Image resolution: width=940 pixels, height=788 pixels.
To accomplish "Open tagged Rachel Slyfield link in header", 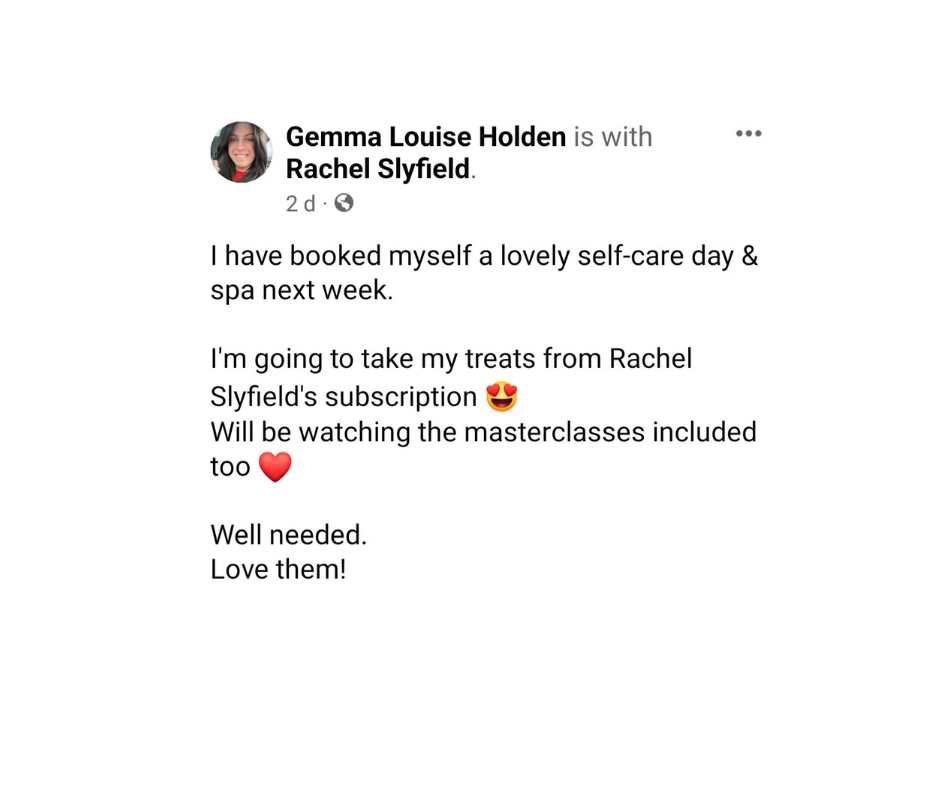I will pyautogui.click(x=377, y=169).
